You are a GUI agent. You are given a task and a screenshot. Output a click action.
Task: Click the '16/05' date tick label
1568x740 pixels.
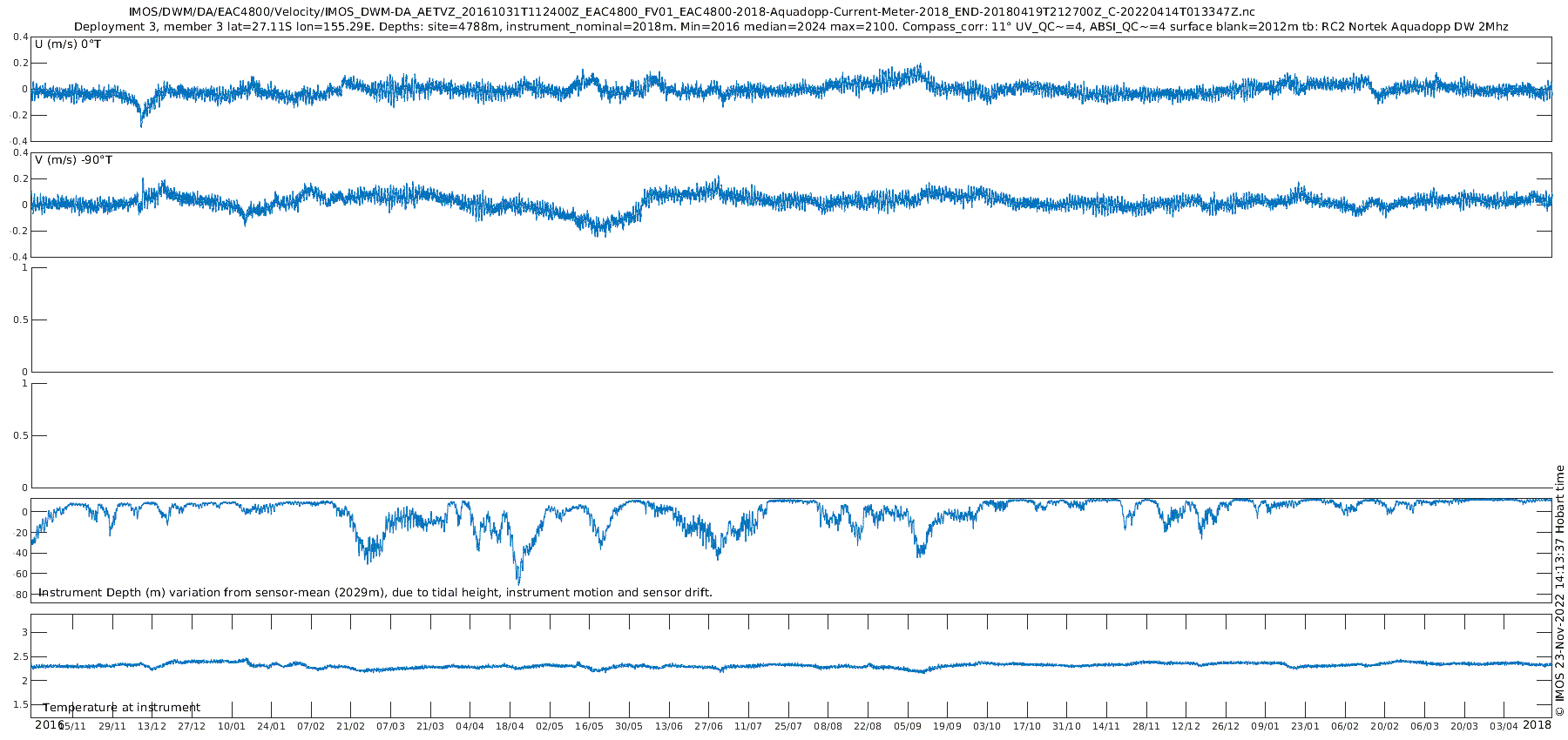[x=589, y=726]
